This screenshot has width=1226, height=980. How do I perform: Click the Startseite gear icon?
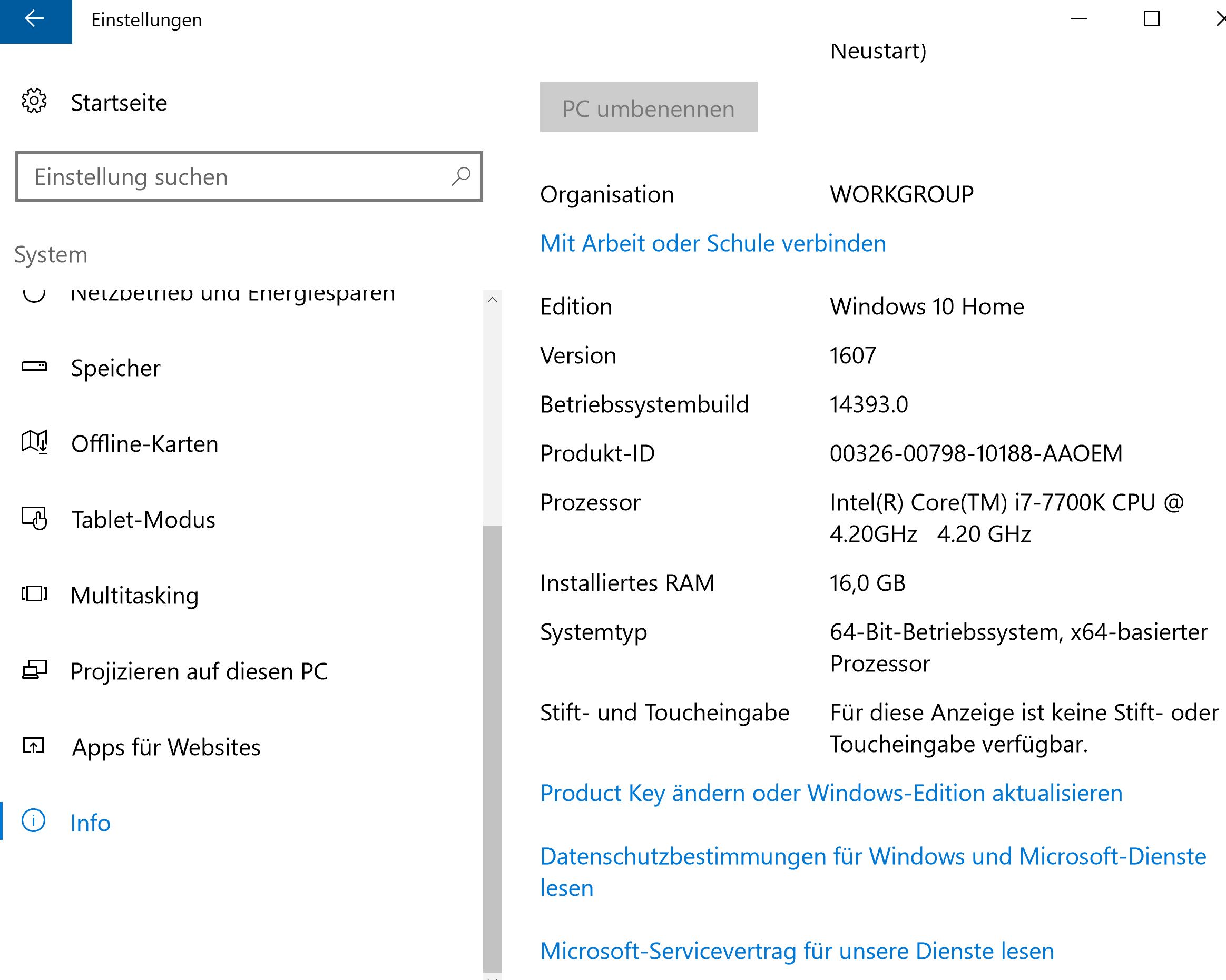pyautogui.click(x=34, y=102)
